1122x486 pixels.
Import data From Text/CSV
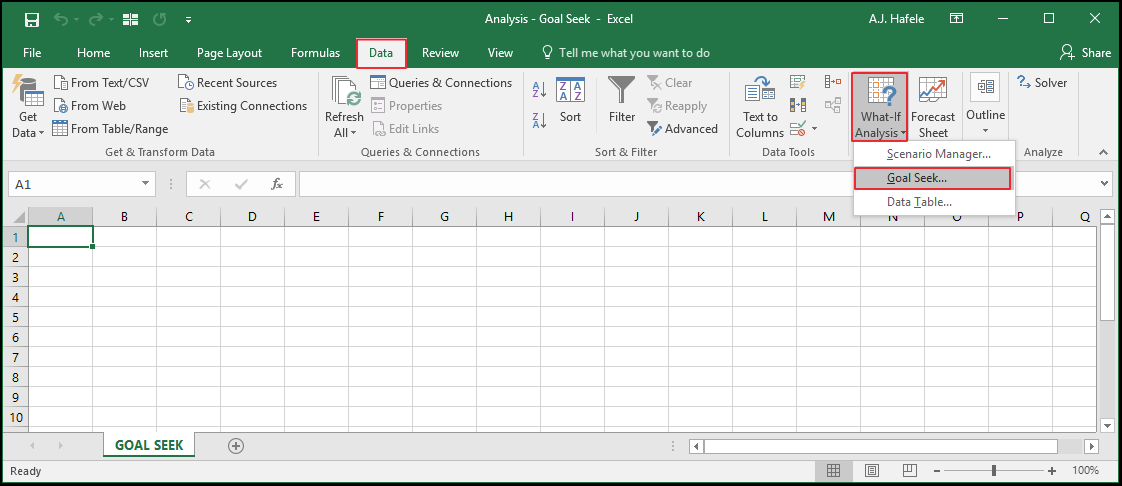coord(102,83)
